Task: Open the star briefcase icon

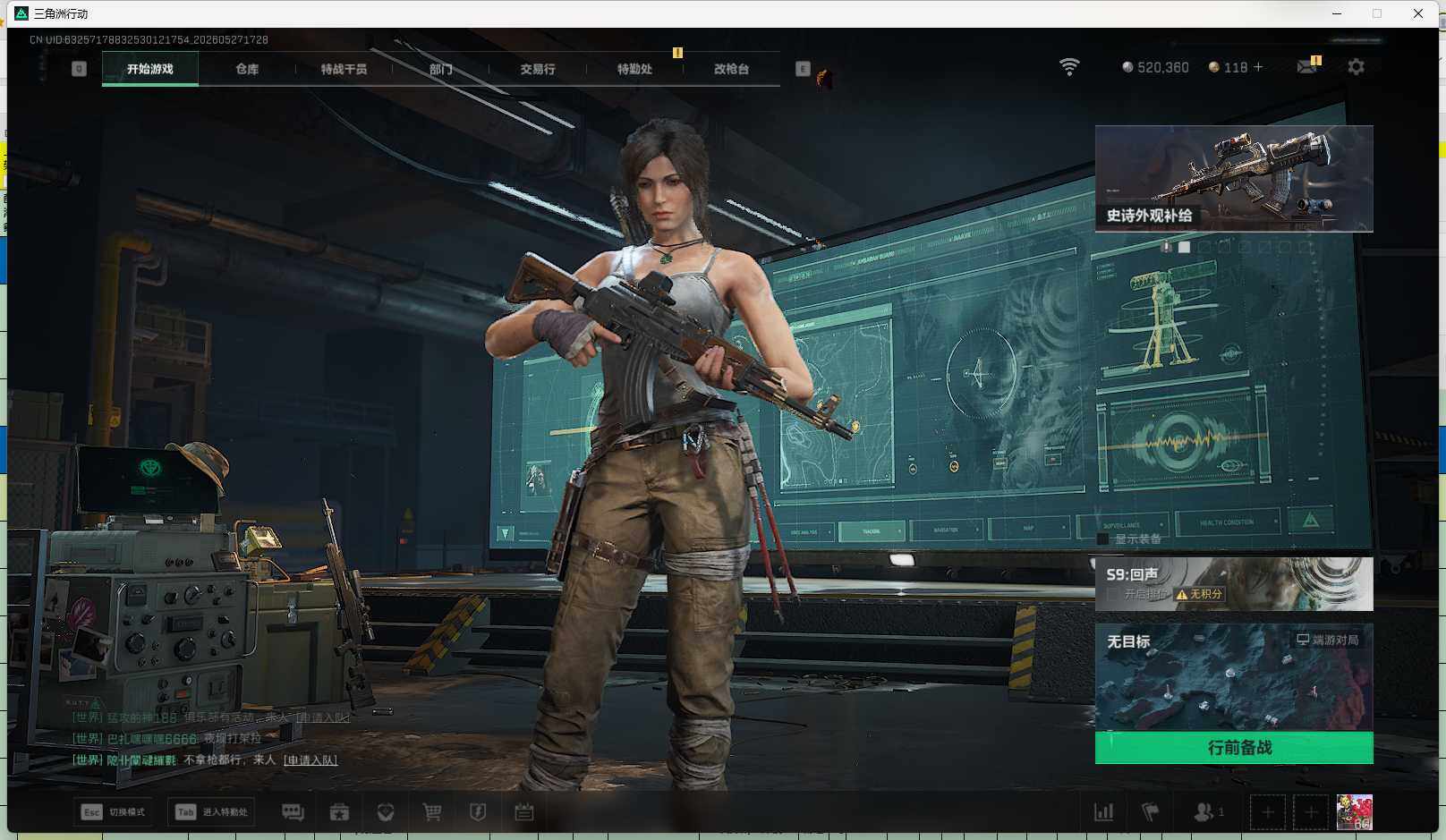Action: pos(339,812)
